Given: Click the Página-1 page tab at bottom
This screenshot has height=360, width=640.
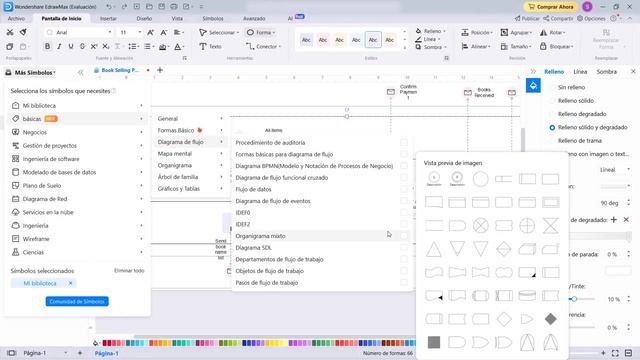Looking at the screenshot, I should 107,353.
